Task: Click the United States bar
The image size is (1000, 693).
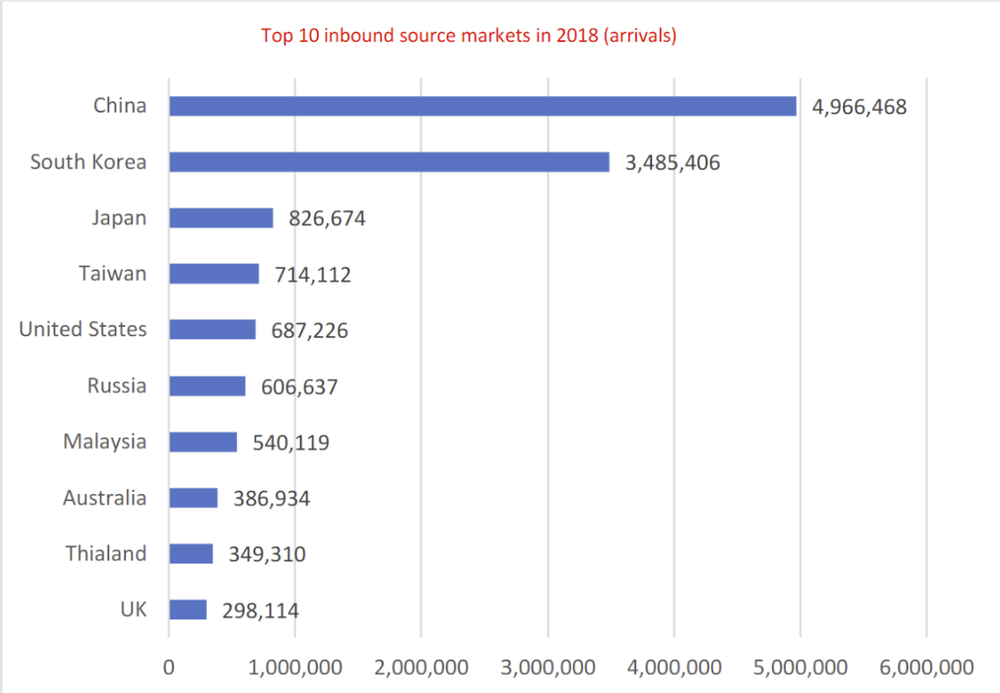Action: coord(212,330)
